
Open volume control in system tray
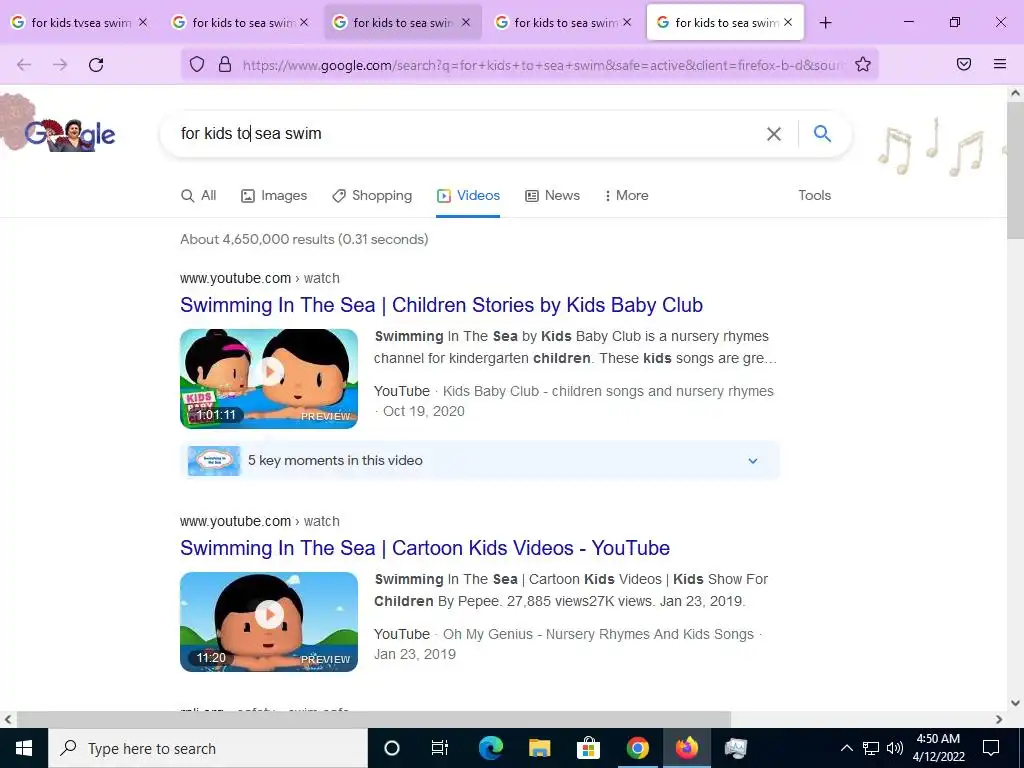(x=895, y=748)
